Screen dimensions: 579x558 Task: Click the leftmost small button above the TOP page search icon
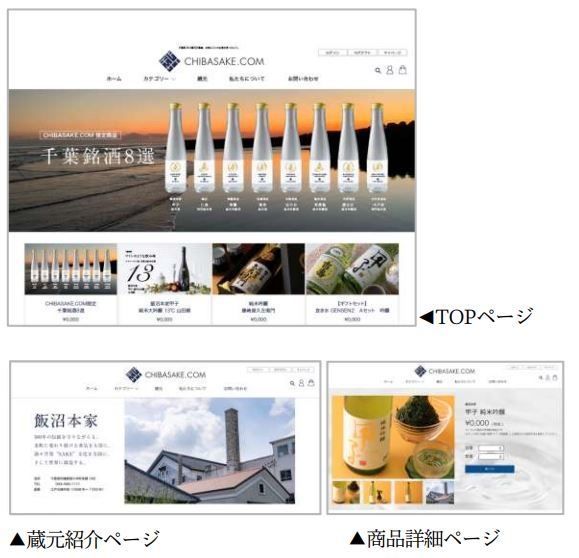point(332,52)
